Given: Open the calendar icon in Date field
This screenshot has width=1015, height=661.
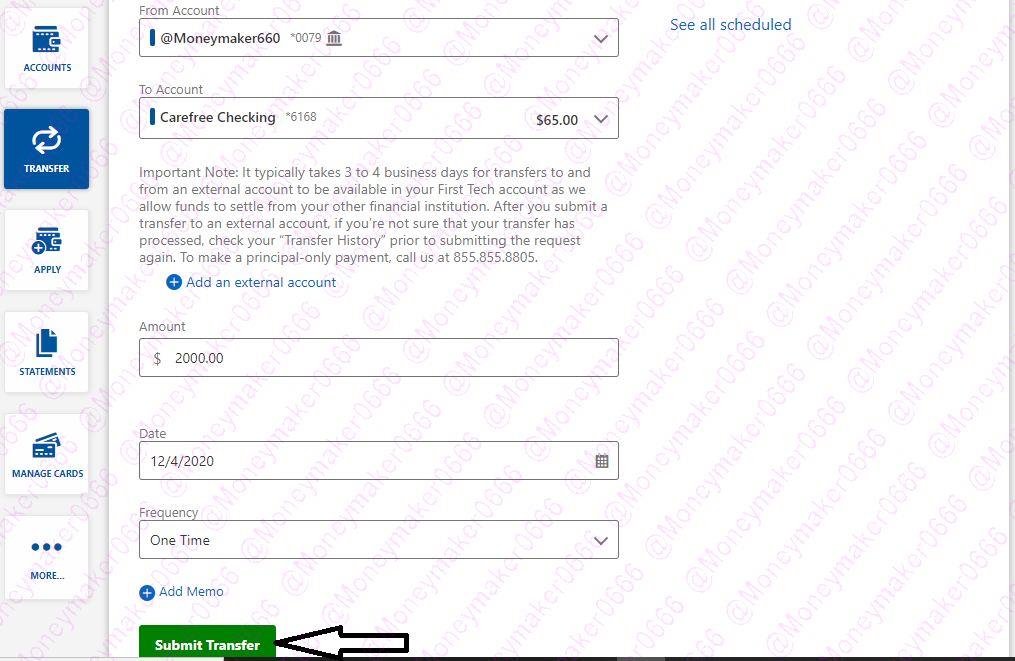Looking at the screenshot, I should (602, 461).
